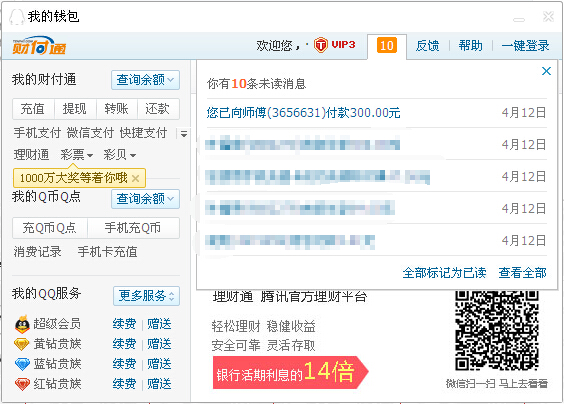
Task: Click 续费 for 红钻贵族
Action: tap(124, 384)
